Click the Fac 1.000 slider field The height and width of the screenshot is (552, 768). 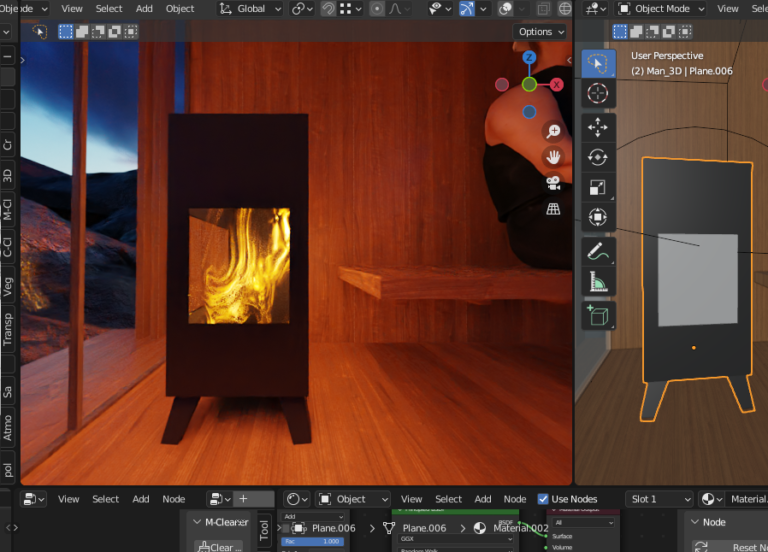click(312, 541)
